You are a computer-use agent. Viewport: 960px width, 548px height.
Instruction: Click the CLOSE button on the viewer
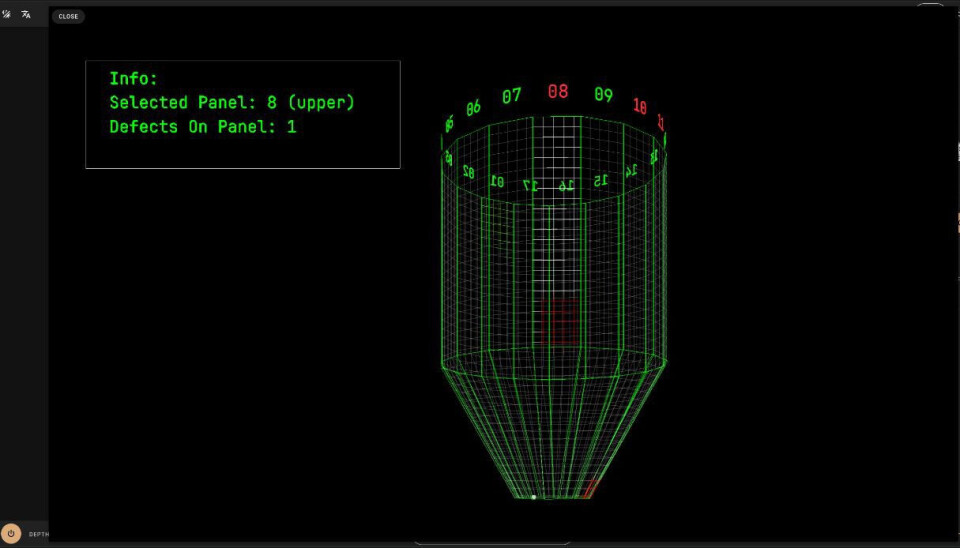point(68,16)
